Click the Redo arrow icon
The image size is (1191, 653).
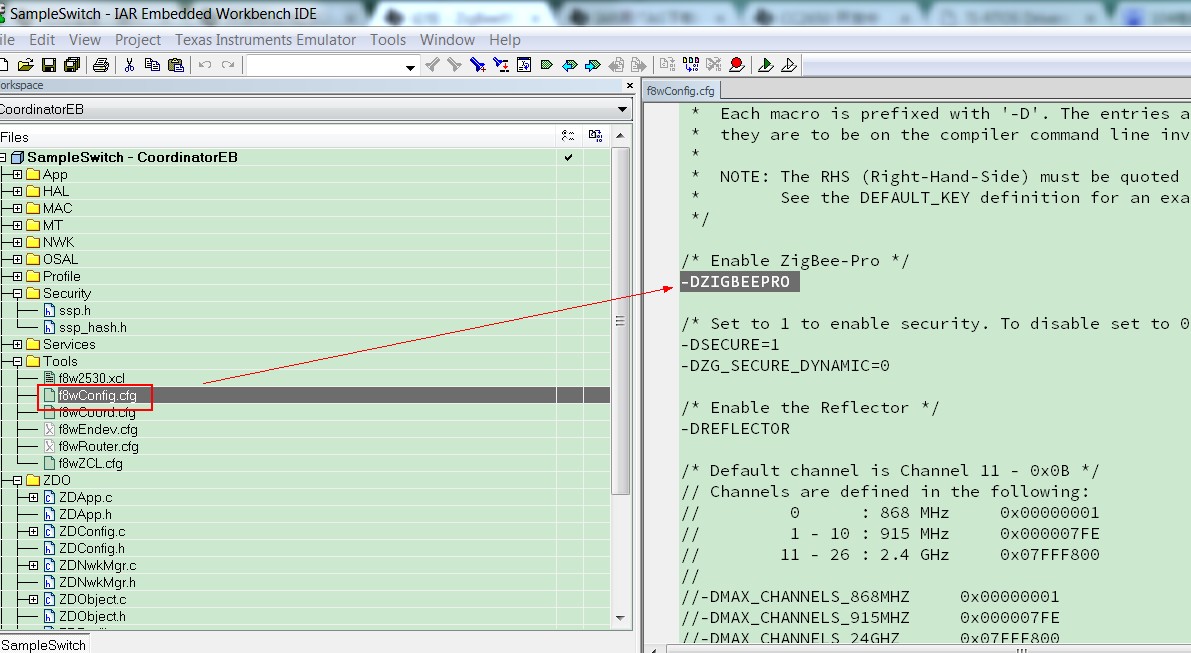[228, 65]
